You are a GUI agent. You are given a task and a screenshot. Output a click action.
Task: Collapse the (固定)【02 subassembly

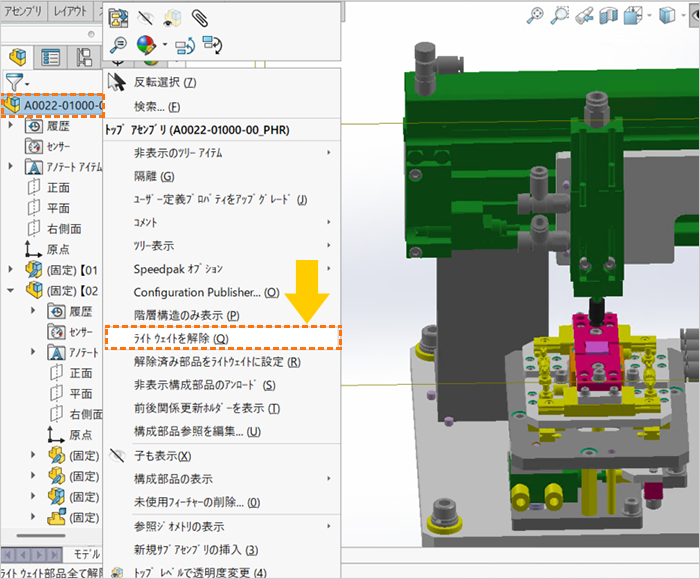point(11,291)
